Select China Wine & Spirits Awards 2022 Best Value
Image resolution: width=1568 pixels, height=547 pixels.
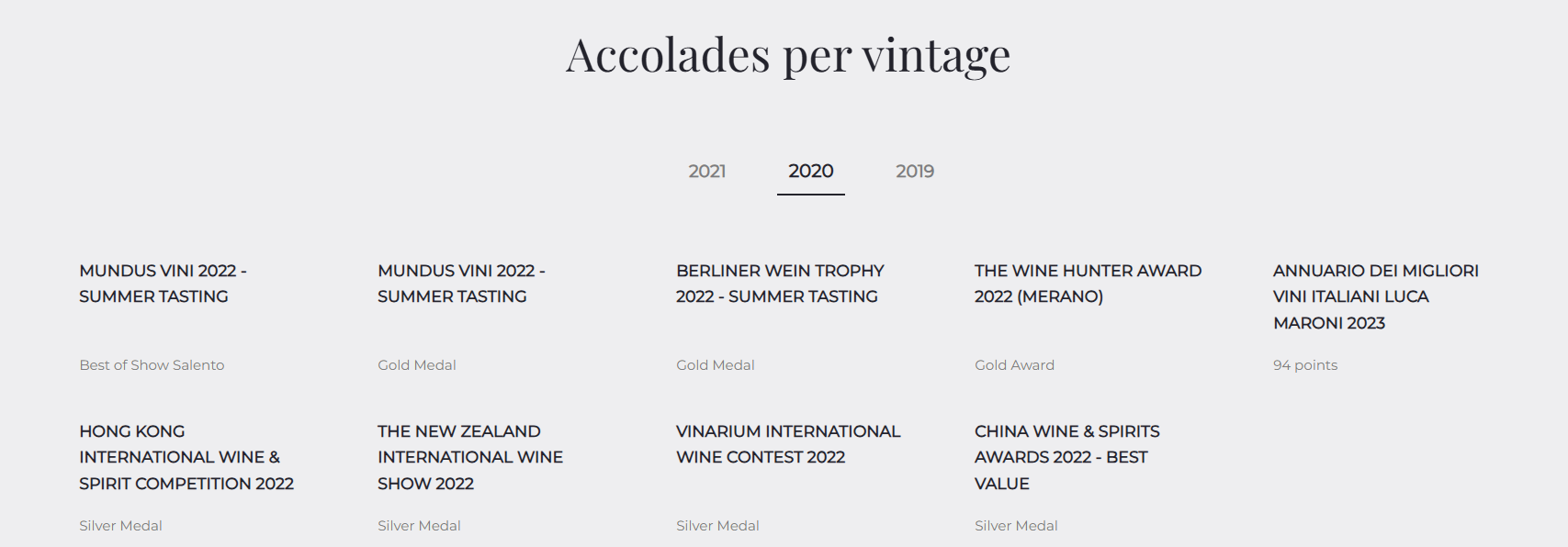point(1067,457)
